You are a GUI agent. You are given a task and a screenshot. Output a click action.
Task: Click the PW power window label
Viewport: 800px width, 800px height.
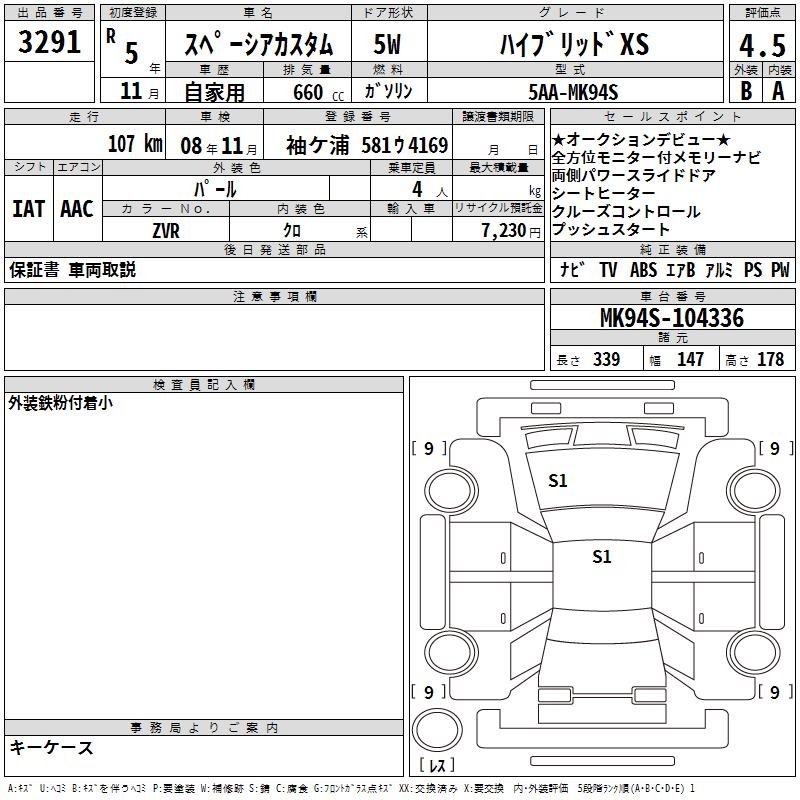pos(780,269)
